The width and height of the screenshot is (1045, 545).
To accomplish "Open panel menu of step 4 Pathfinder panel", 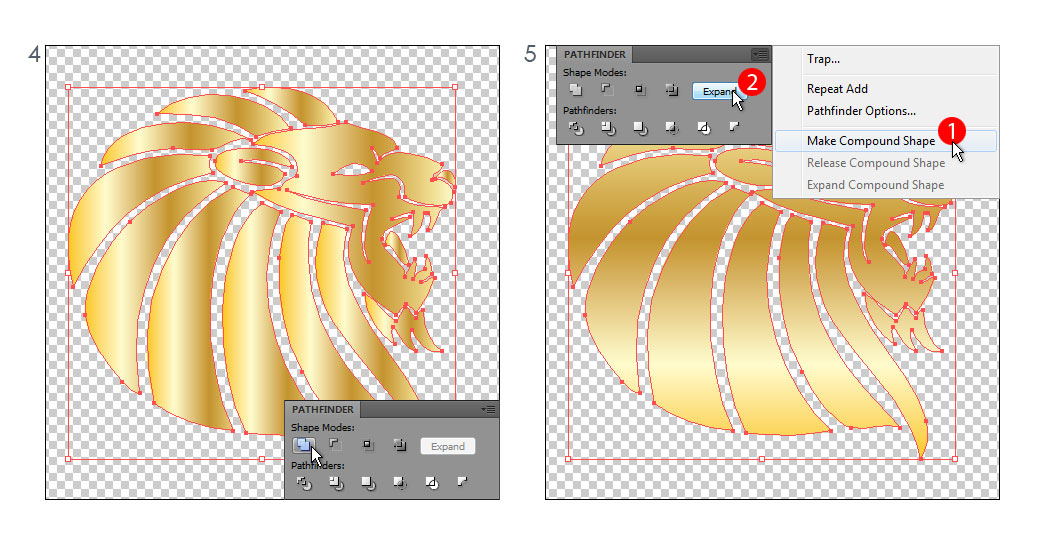I will (x=489, y=409).
